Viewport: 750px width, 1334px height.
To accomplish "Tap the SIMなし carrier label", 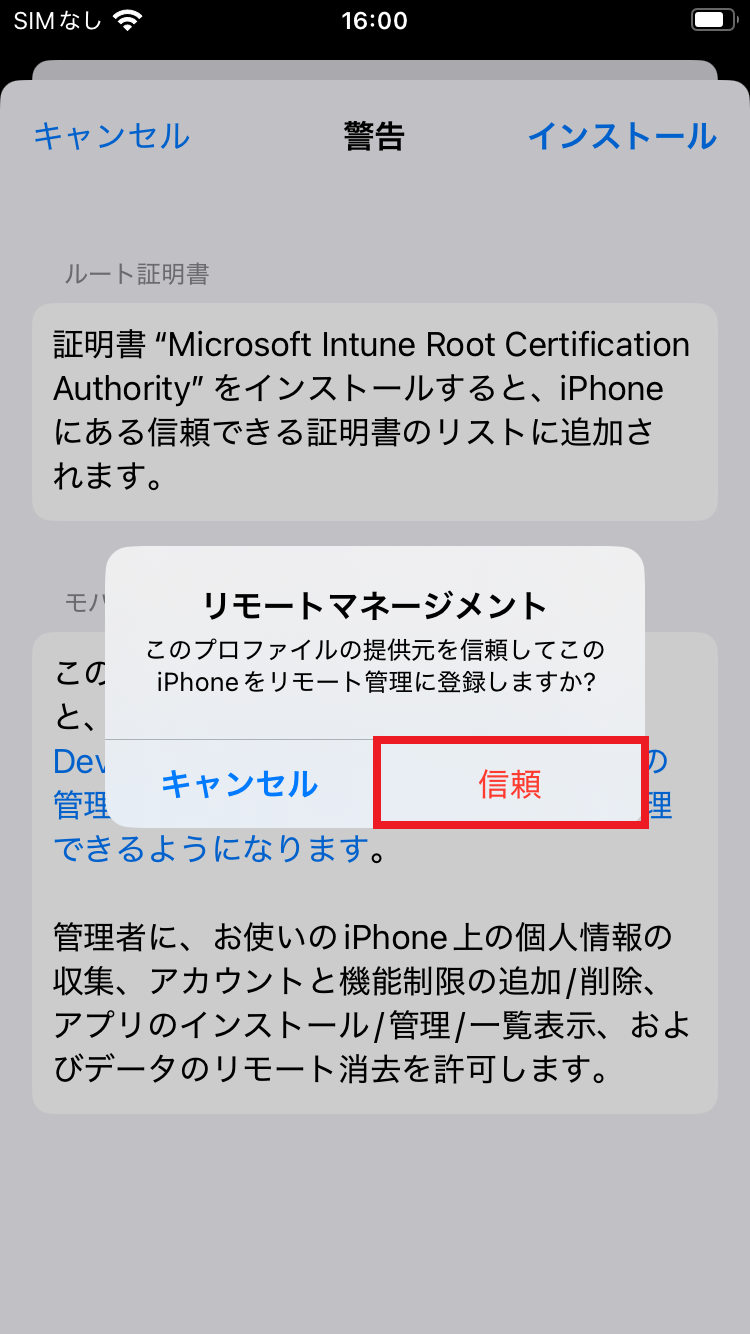I will pos(57,20).
